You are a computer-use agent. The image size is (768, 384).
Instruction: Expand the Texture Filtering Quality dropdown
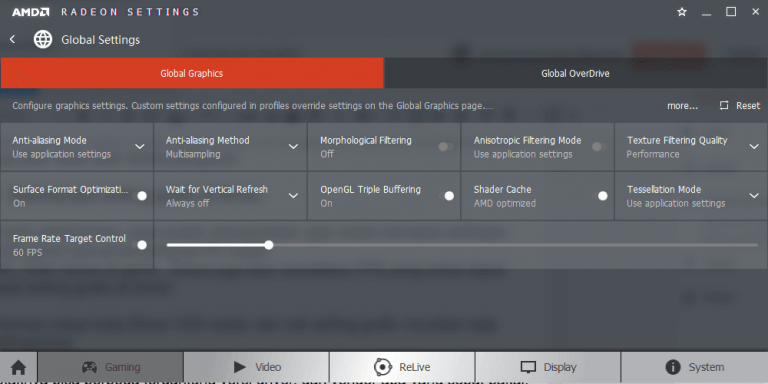(x=754, y=146)
